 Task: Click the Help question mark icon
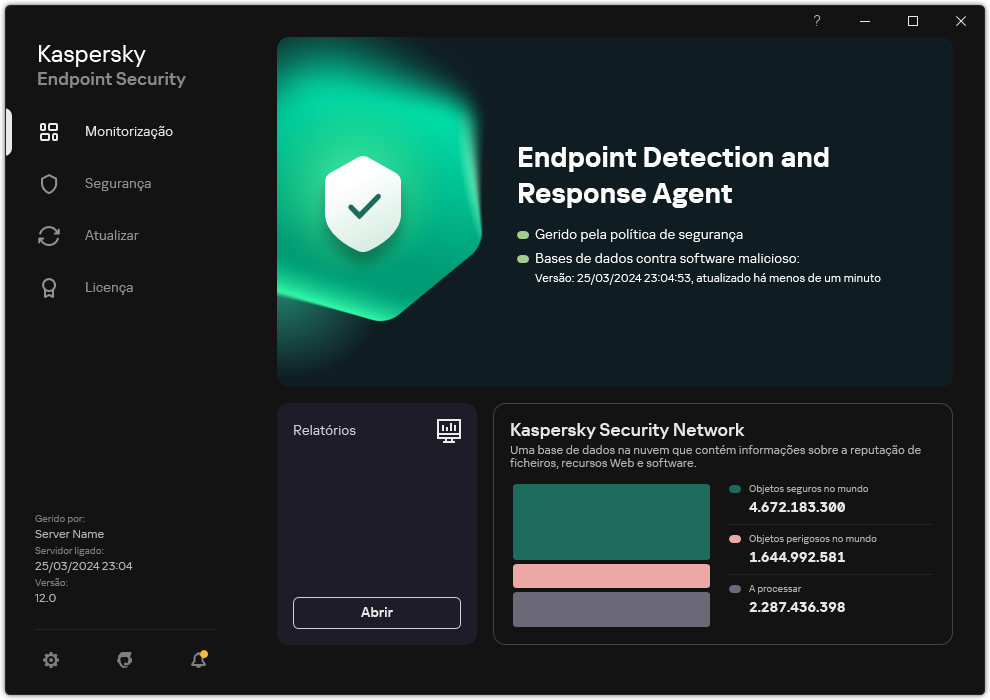coord(817,21)
